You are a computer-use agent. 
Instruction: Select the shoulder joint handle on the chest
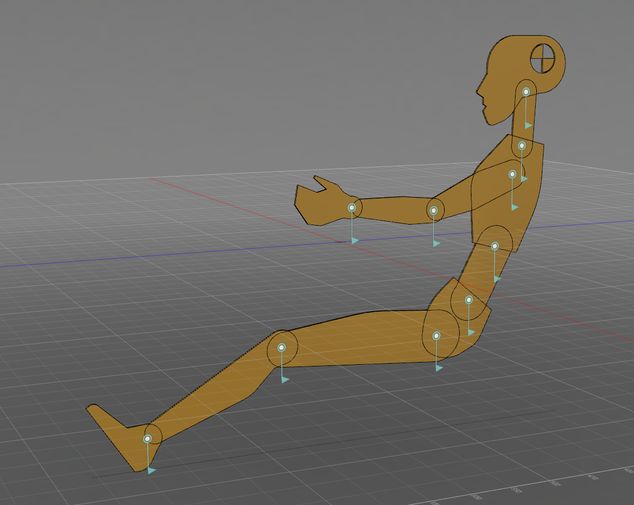pyautogui.click(x=512, y=175)
